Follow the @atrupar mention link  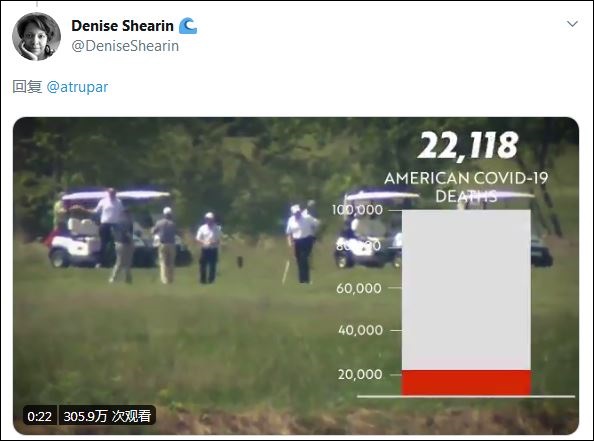[77, 87]
